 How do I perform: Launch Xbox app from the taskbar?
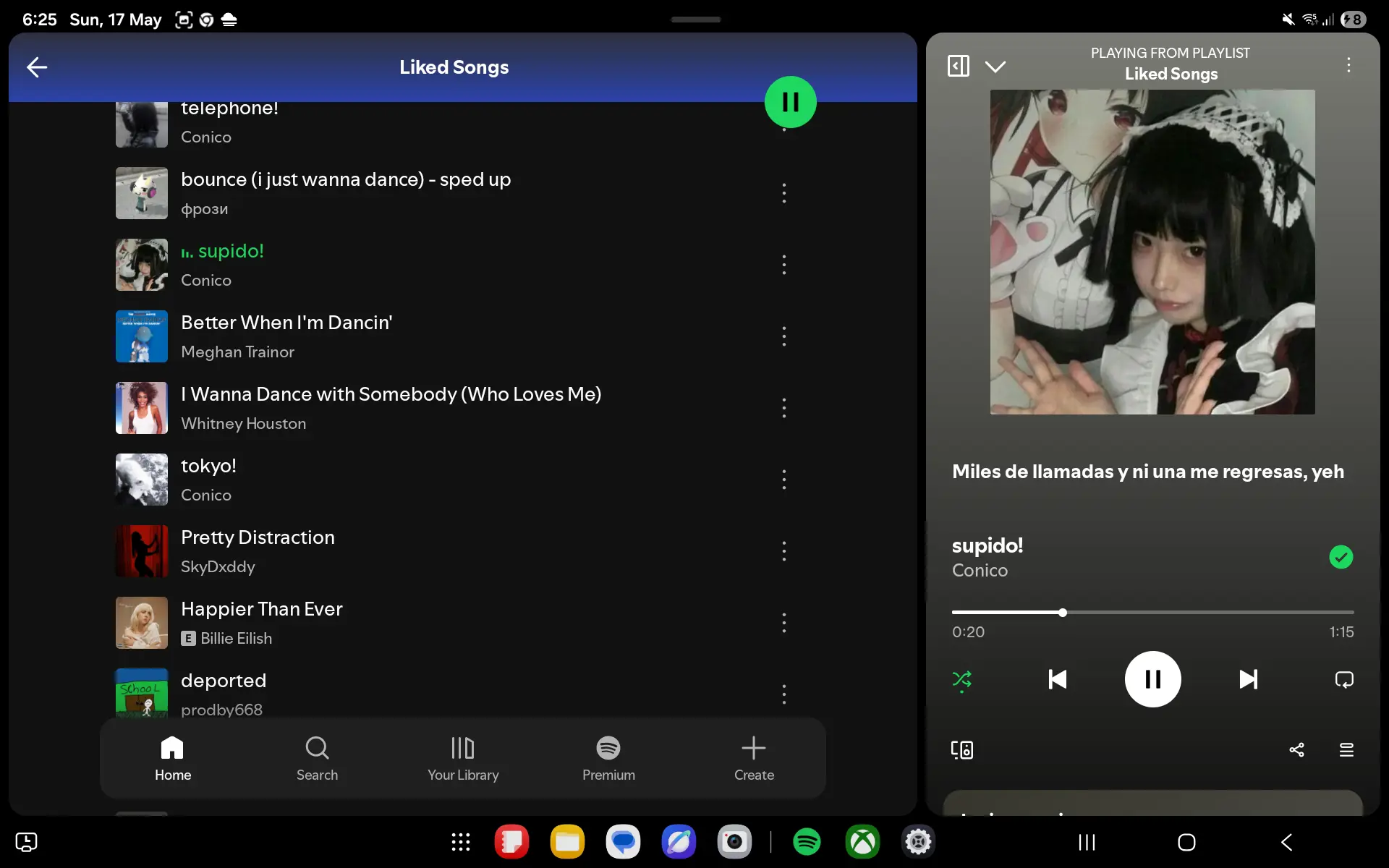click(862, 842)
